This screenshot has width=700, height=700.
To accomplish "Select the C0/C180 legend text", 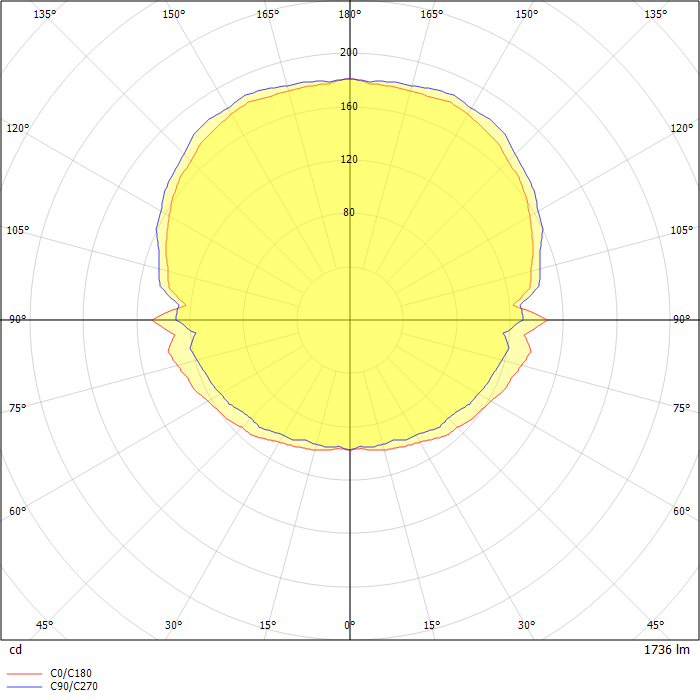I will [x=71, y=673].
